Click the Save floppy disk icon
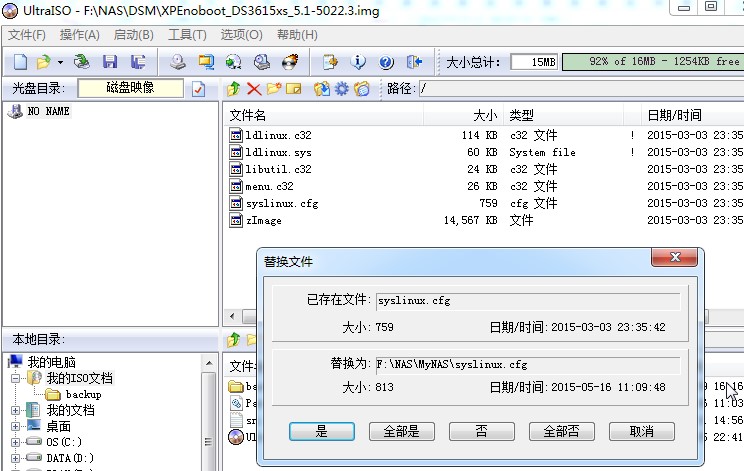This screenshot has height=471, width=744. click(x=110, y=62)
